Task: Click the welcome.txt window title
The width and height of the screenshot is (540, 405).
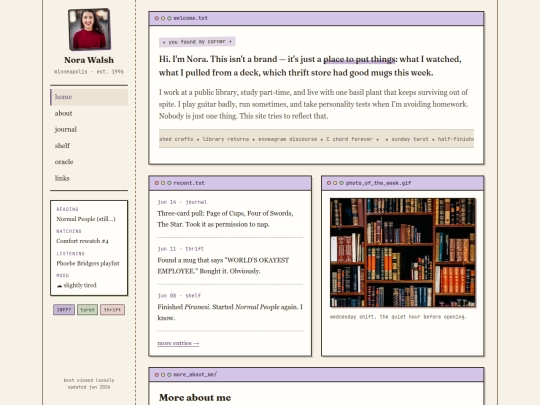Action: [190, 18]
